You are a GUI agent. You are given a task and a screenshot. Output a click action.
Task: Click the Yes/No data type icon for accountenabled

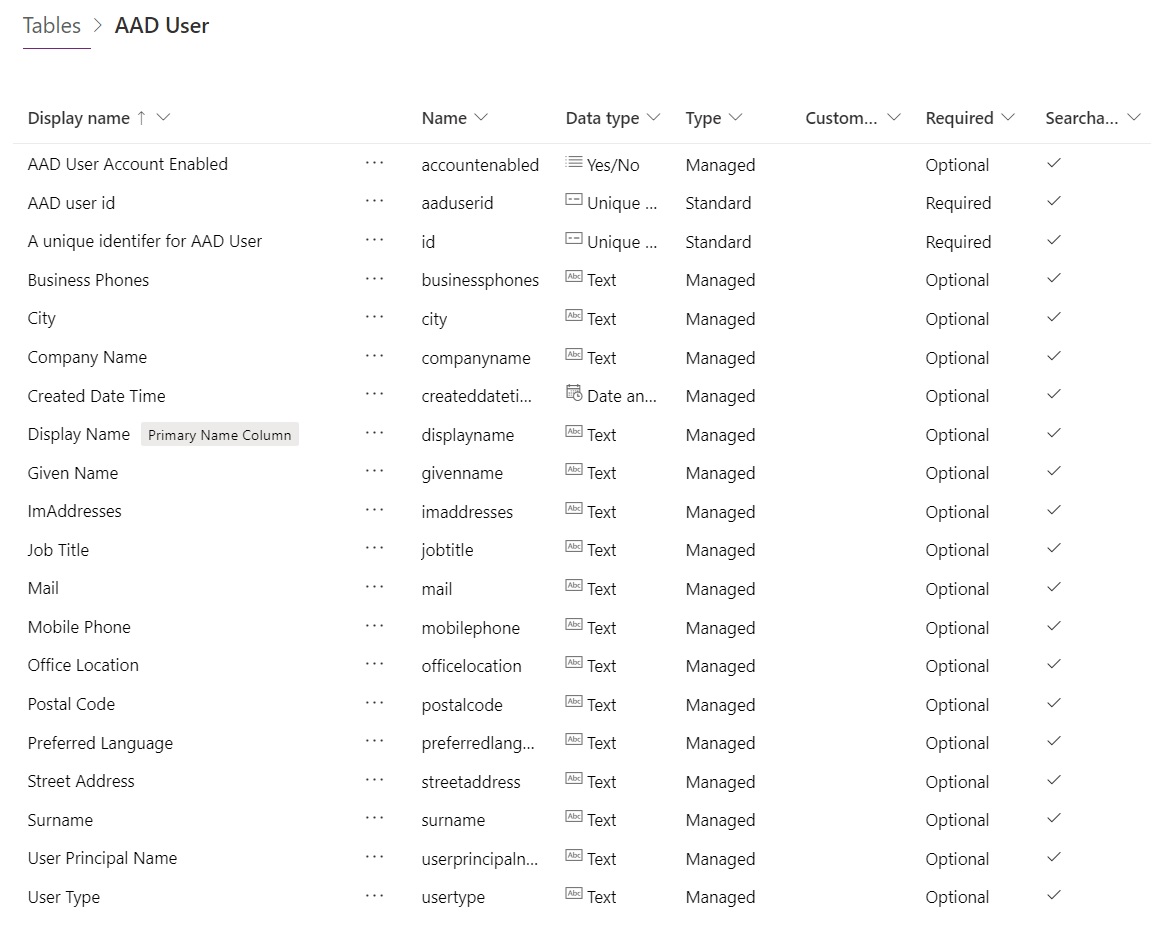click(572, 165)
